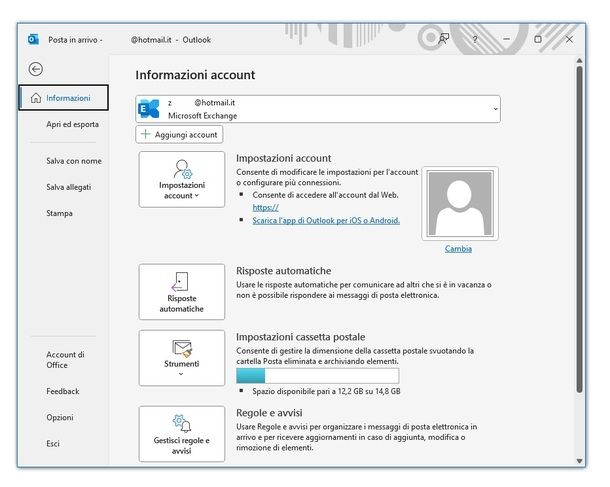Click the scrollbar up arrow
This screenshot has height=487, width=610.
click(579, 61)
